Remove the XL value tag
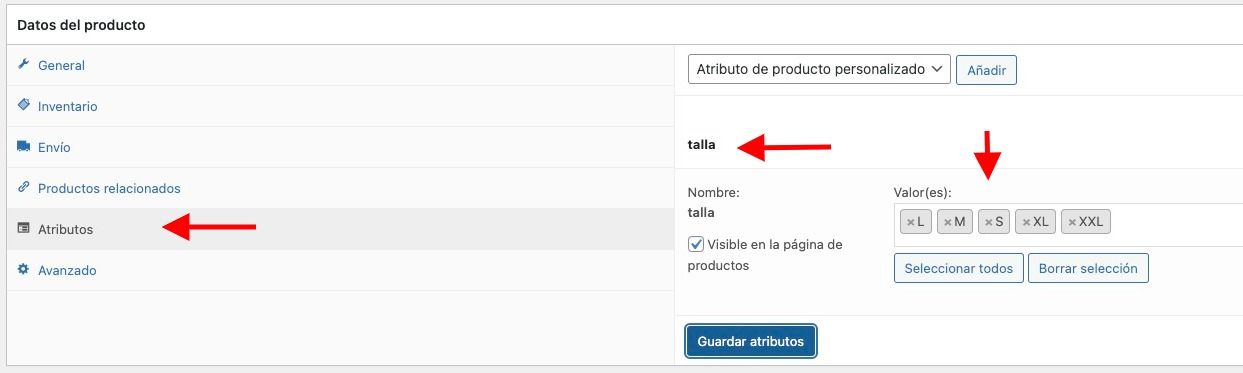 (1026, 222)
